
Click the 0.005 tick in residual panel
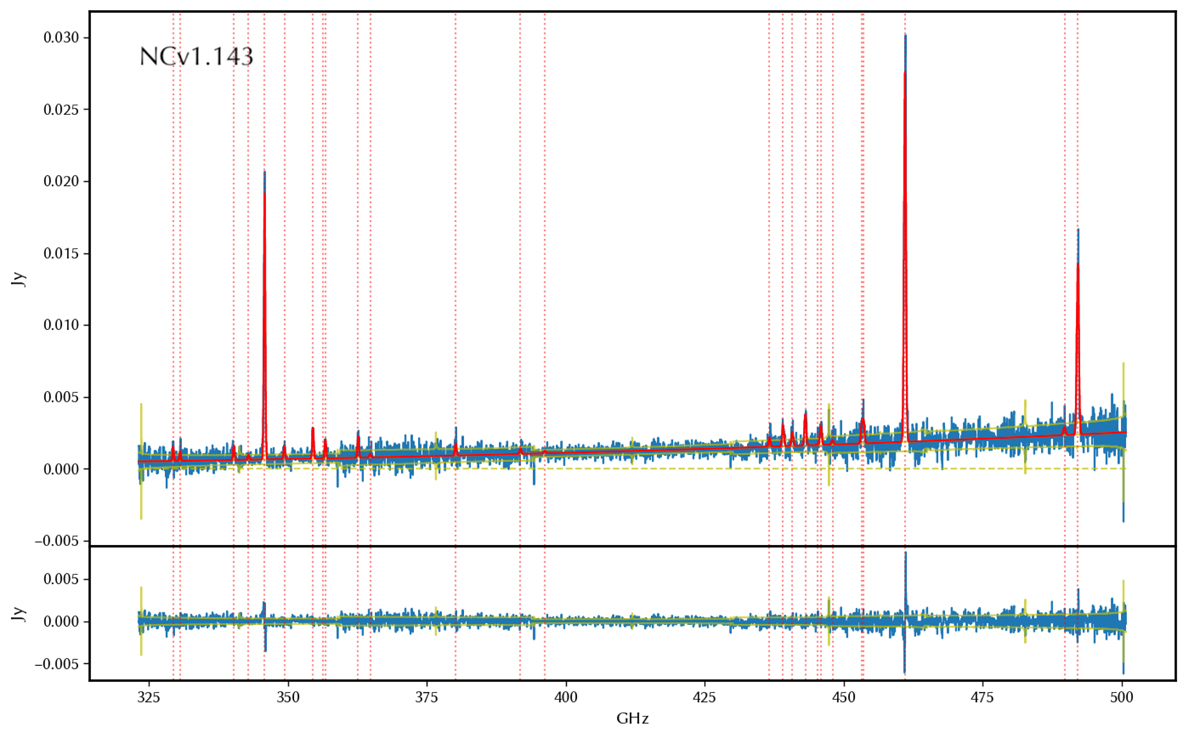click(x=61, y=579)
